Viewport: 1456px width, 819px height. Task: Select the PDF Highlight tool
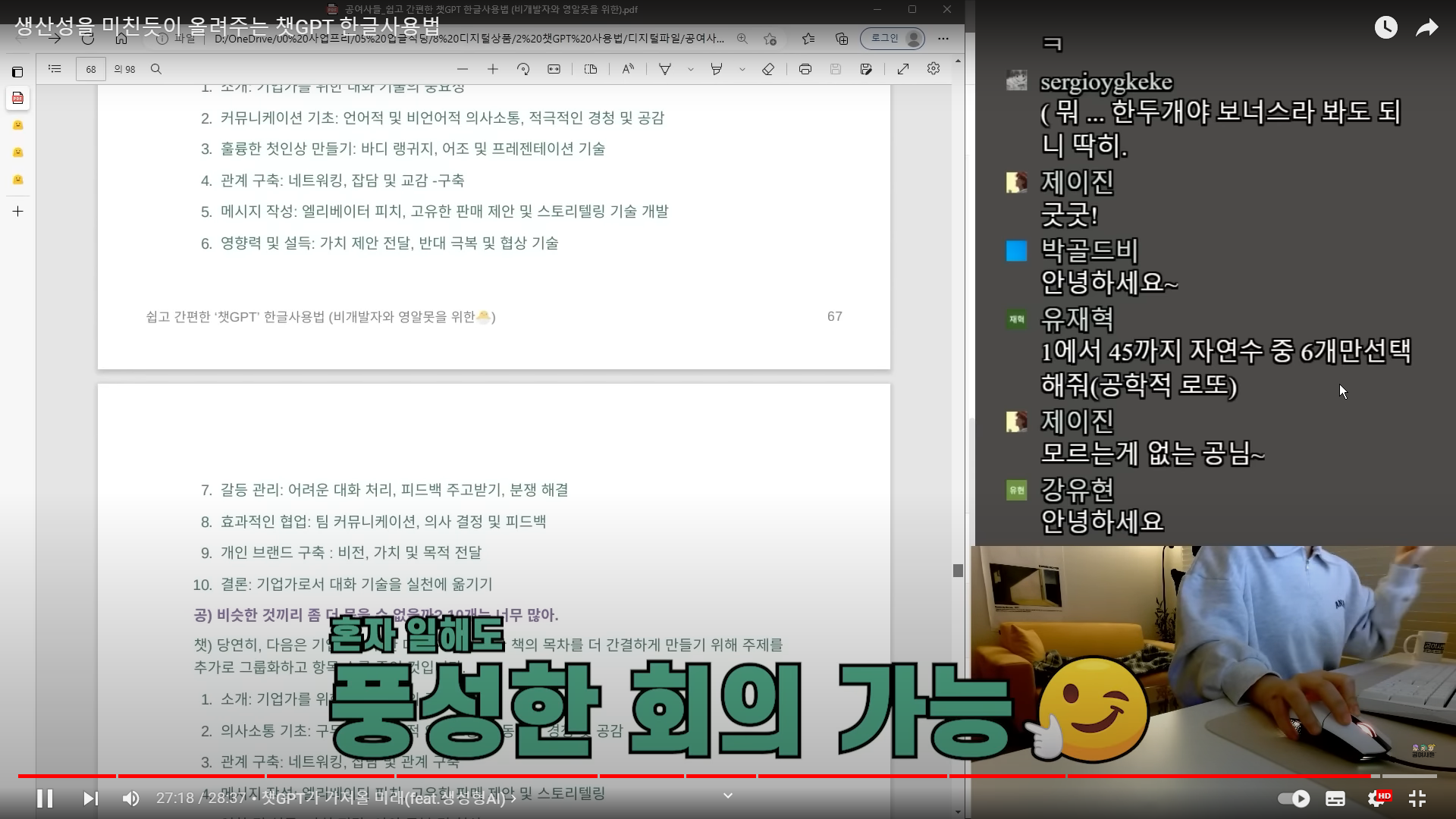point(717,69)
